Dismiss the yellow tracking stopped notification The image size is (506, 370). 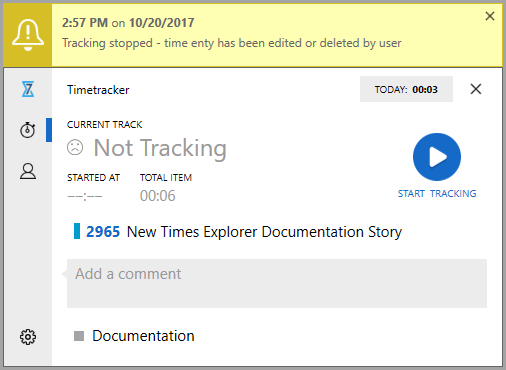[490, 16]
